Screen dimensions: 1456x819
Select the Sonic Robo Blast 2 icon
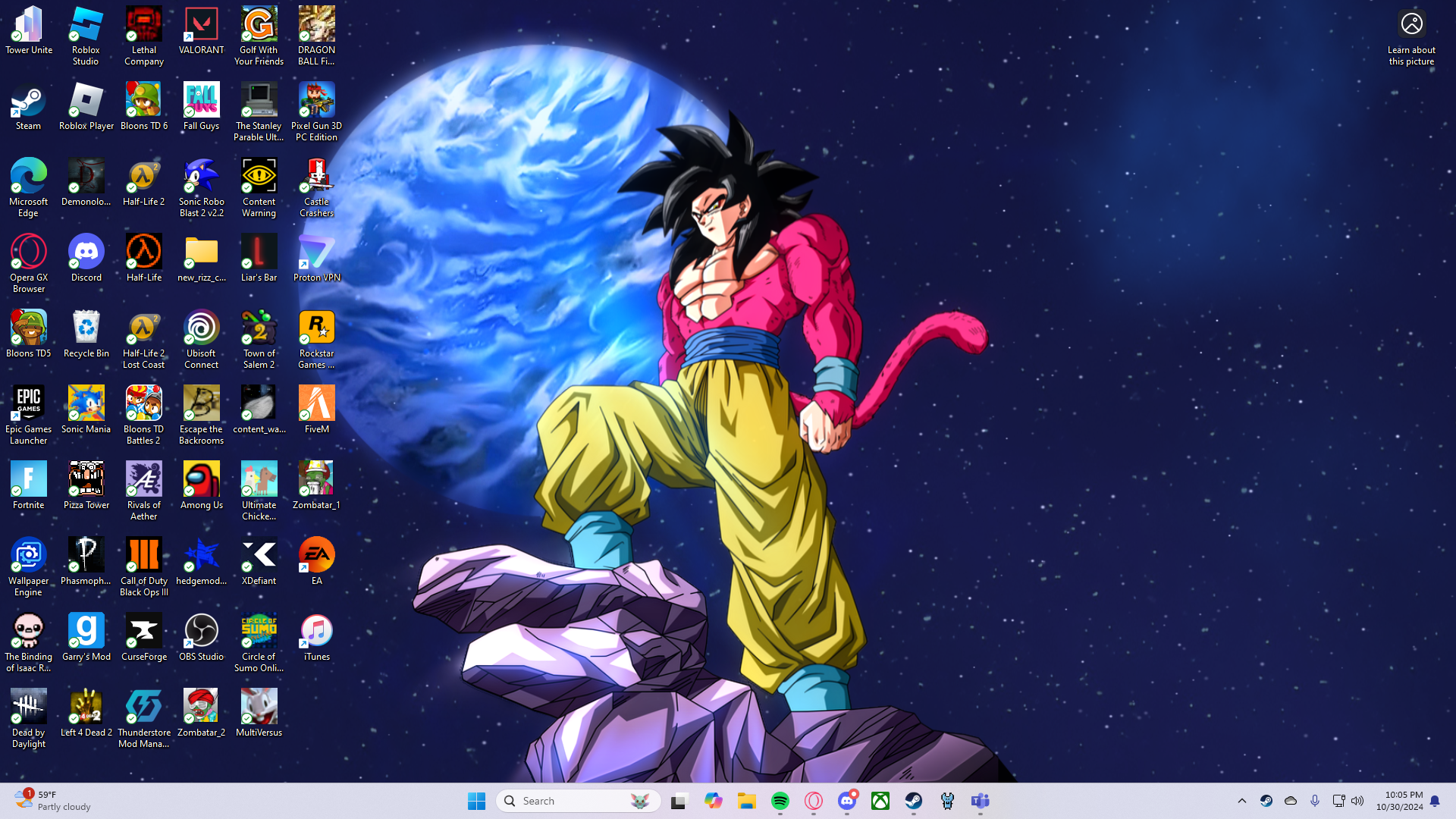pyautogui.click(x=202, y=188)
